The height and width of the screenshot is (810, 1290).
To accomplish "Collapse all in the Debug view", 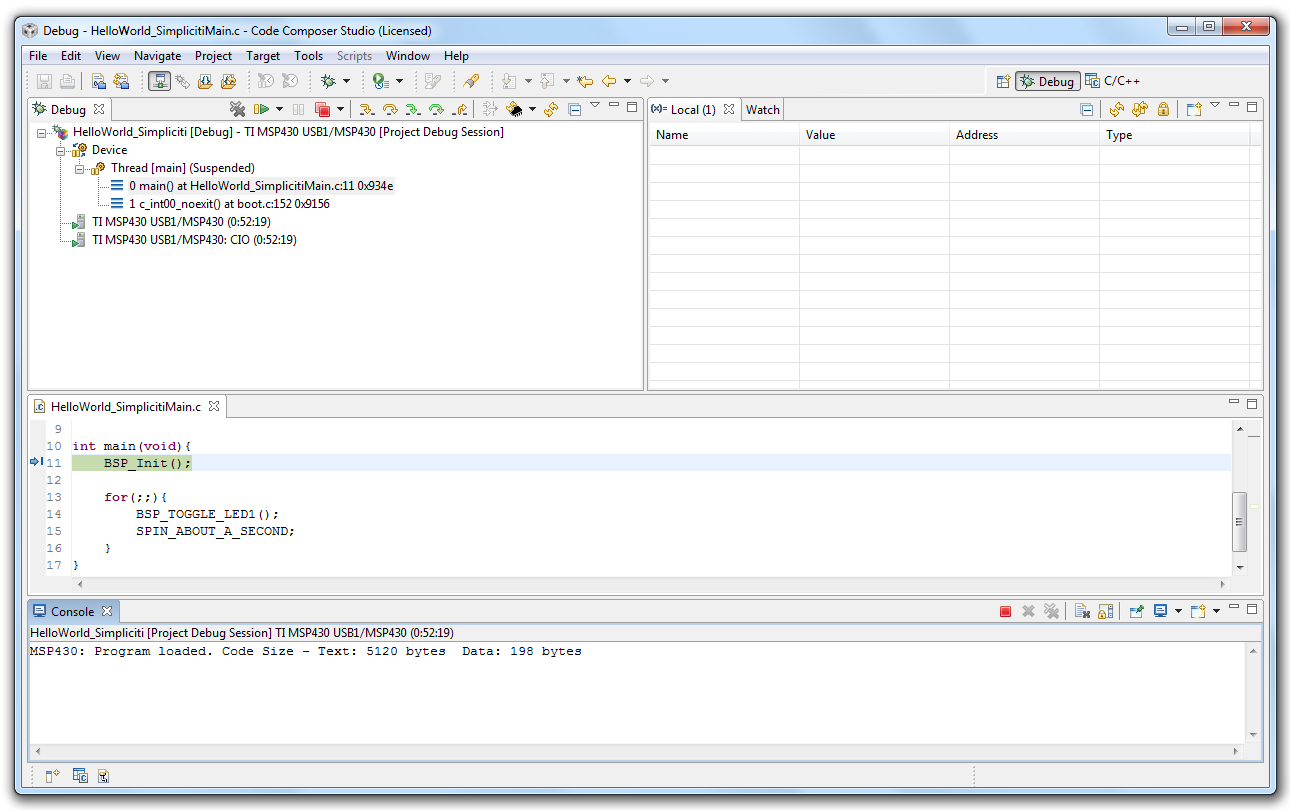I will click(x=574, y=110).
